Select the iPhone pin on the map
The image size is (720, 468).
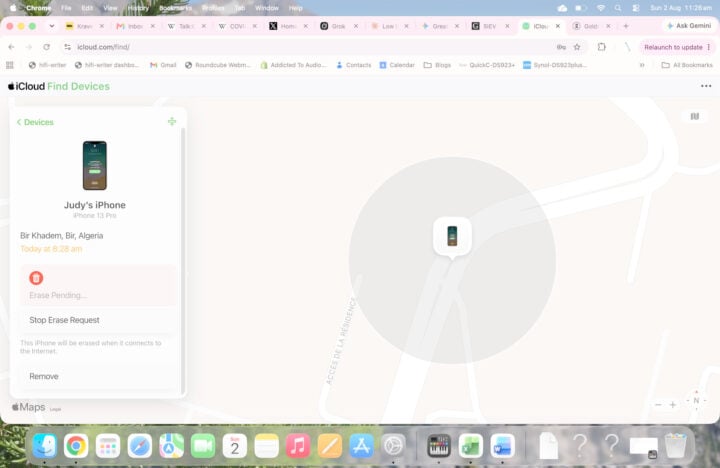[x=452, y=237]
